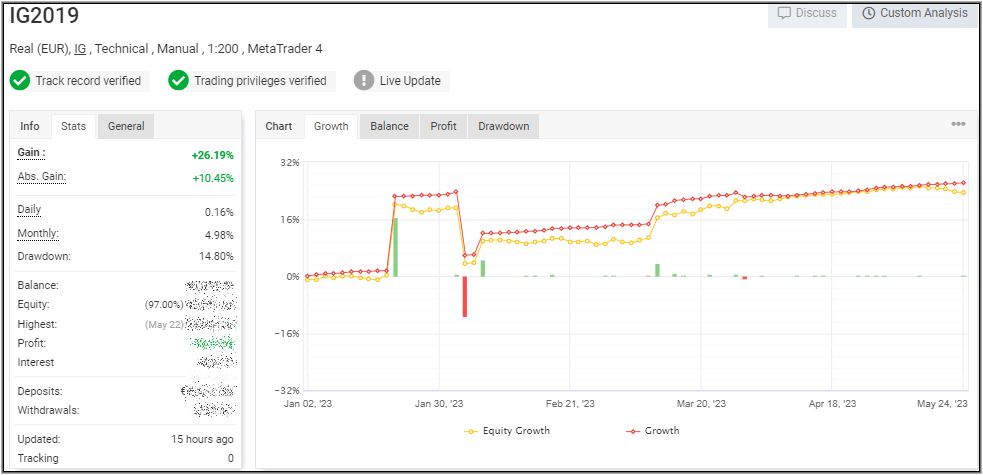Open the chart options three-dot menu

point(958,124)
